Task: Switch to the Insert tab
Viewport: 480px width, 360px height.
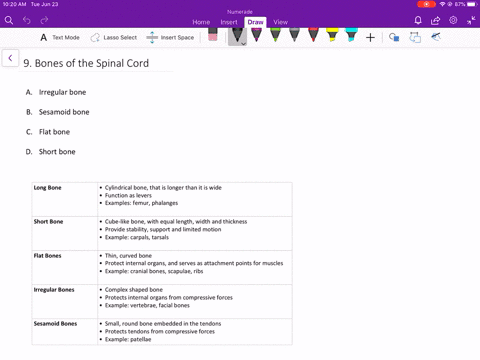Action: pos(229,22)
